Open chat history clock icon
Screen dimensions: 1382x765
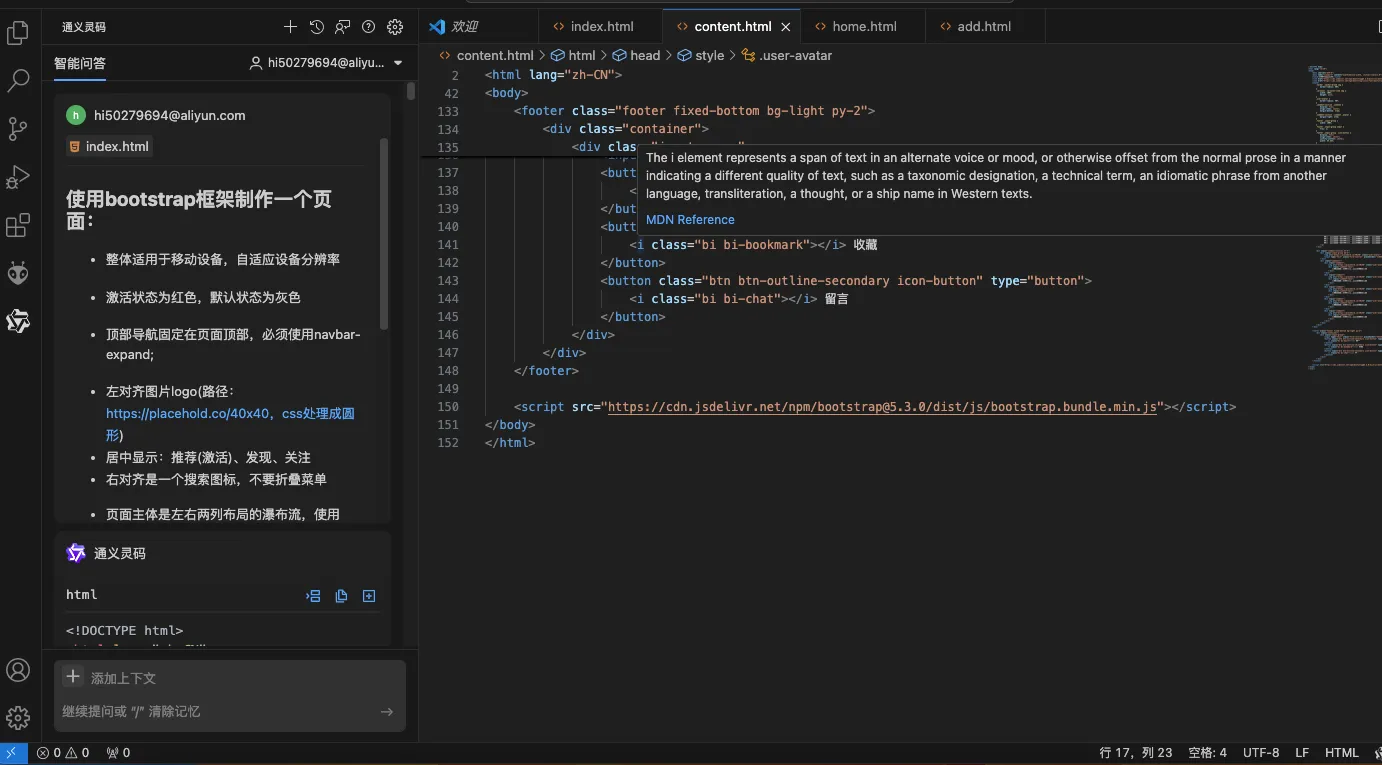[x=317, y=27]
